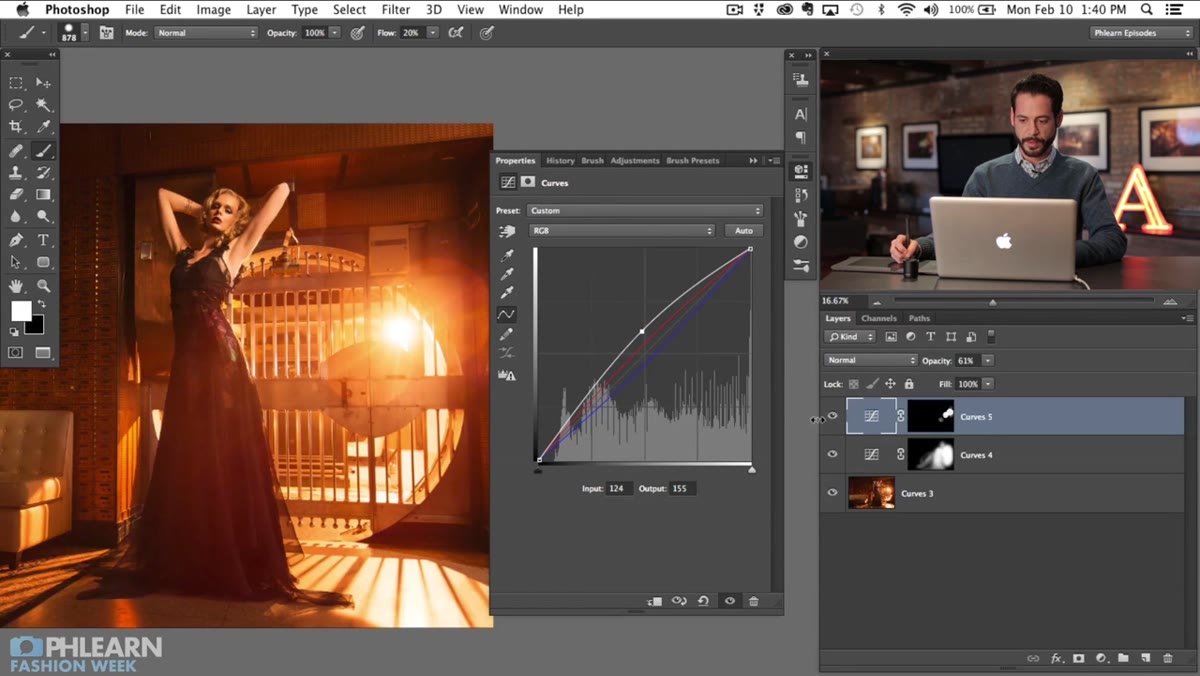Screen dimensions: 1200x676
Task: Select the Move tool
Action: pos(43,83)
